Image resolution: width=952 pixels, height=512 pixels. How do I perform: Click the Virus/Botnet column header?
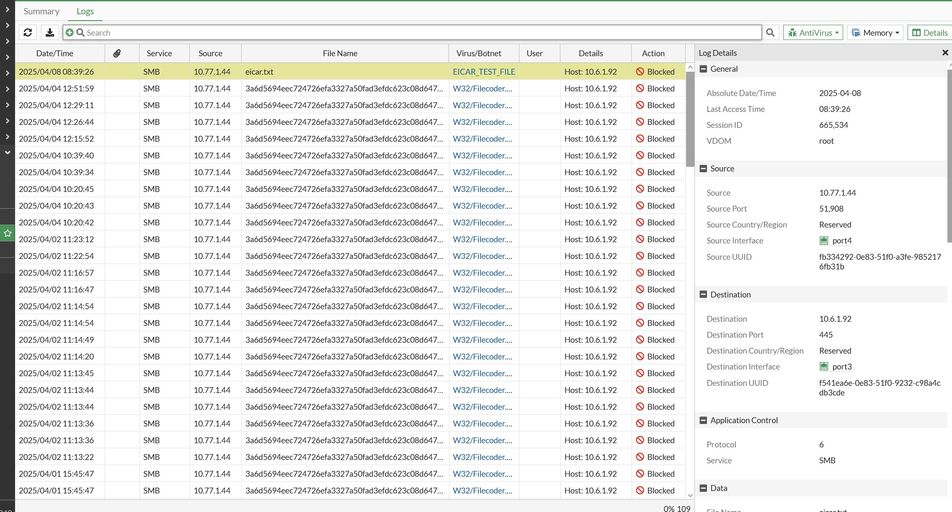478,53
